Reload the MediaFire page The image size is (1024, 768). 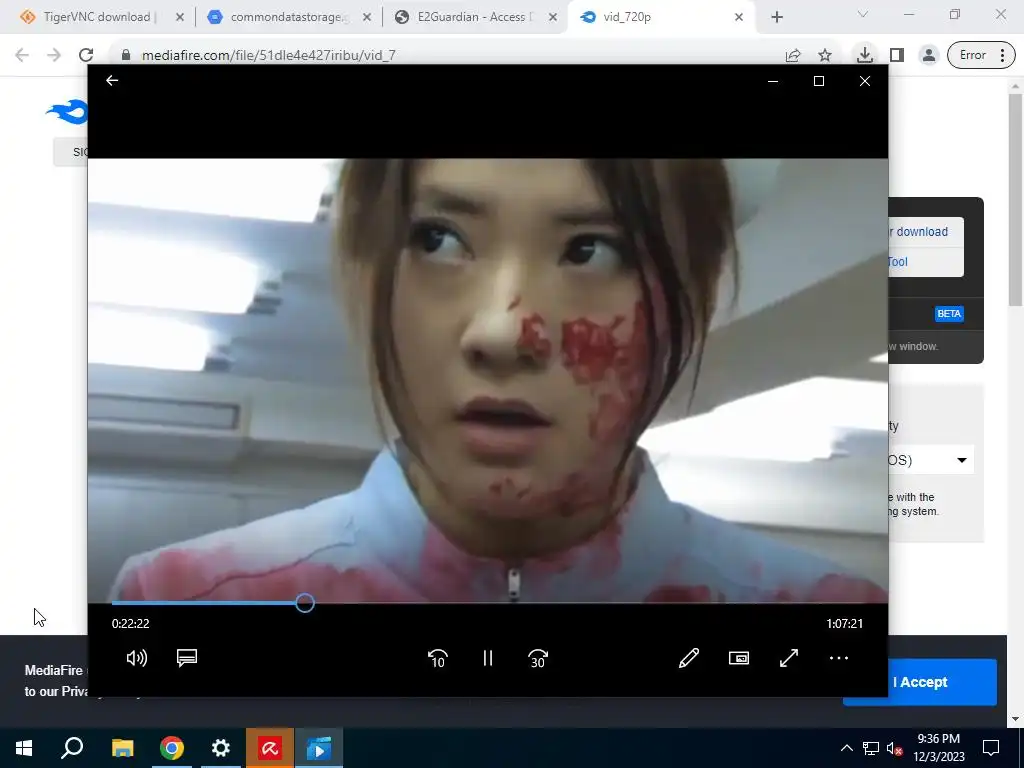click(86, 55)
